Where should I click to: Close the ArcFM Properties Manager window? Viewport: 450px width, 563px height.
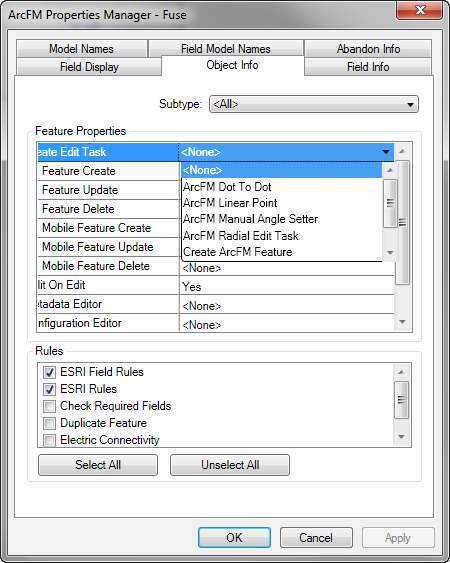click(x=419, y=10)
